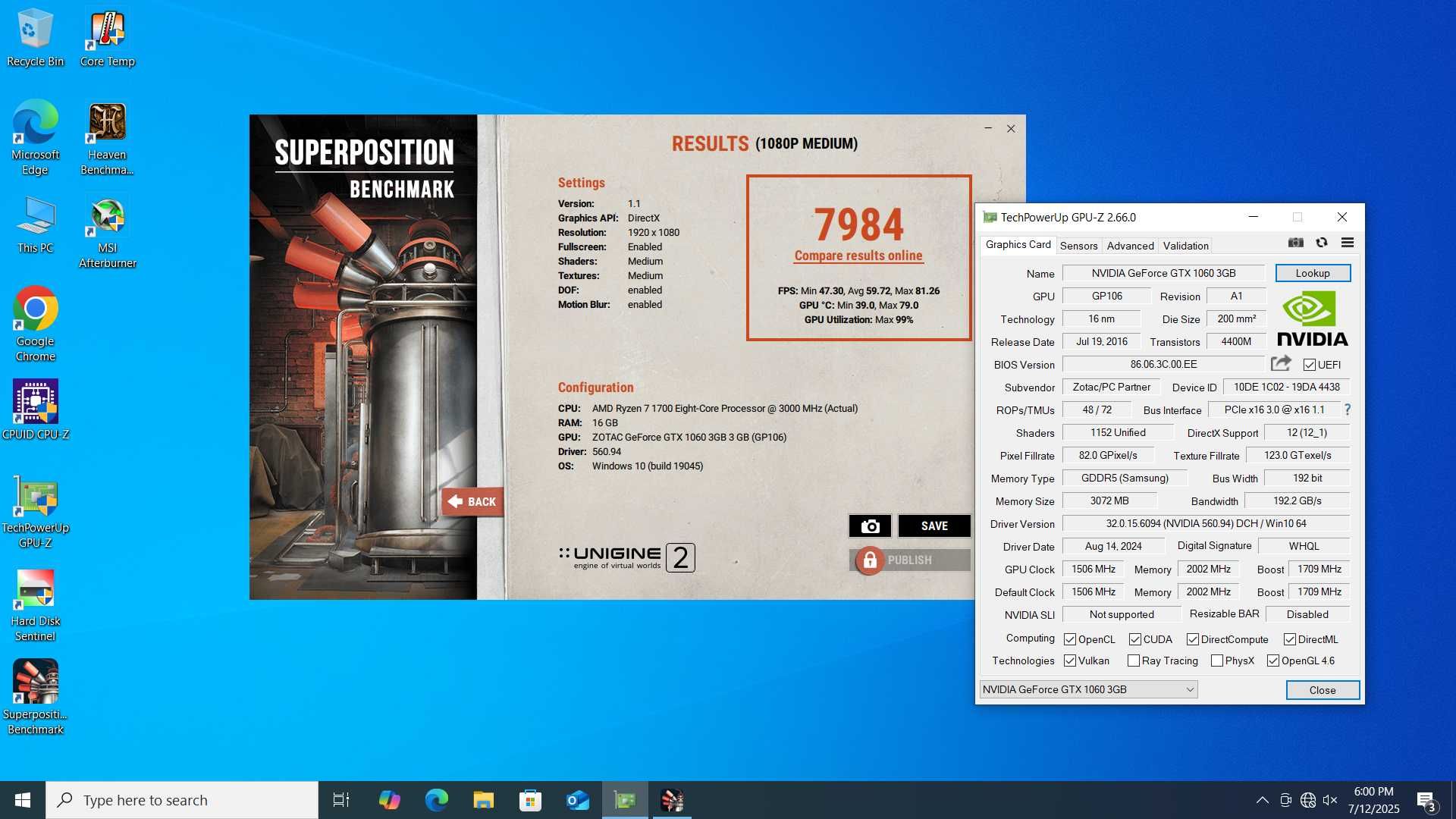Switch to GPU-Z taskbar button

tap(625, 800)
